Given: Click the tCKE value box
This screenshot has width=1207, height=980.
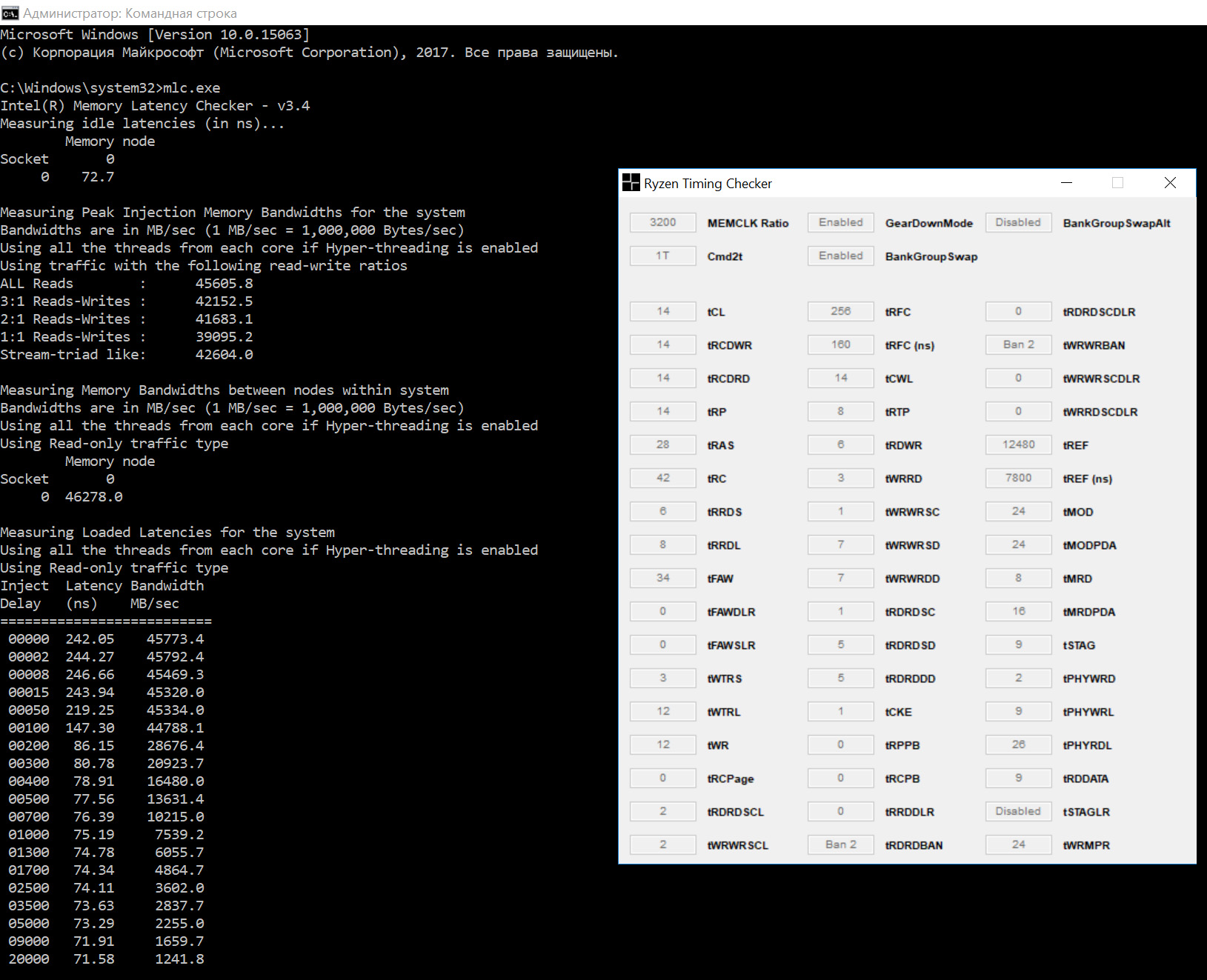Looking at the screenshot, I should click(x=840, y=711).
